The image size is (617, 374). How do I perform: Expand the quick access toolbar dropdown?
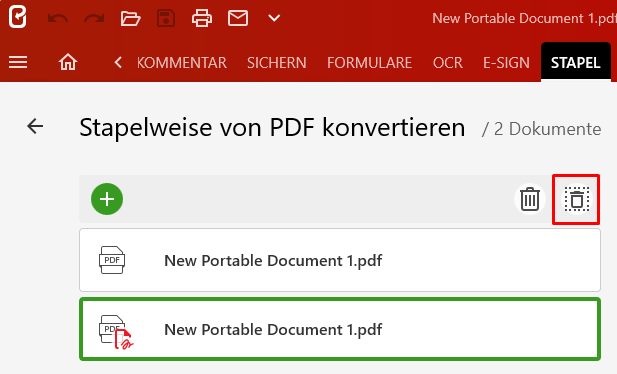coord(274,18)
